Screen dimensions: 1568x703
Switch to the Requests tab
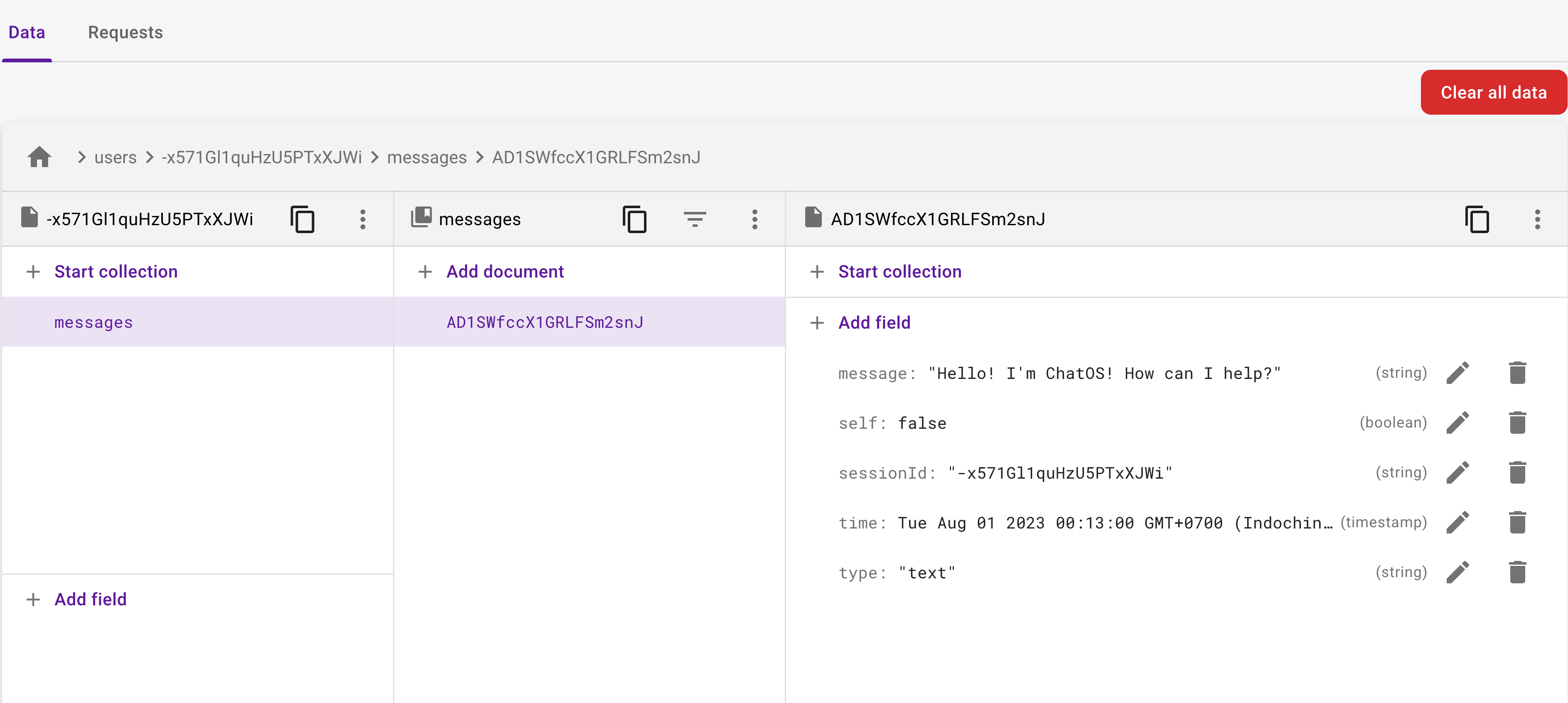[125, 32]
